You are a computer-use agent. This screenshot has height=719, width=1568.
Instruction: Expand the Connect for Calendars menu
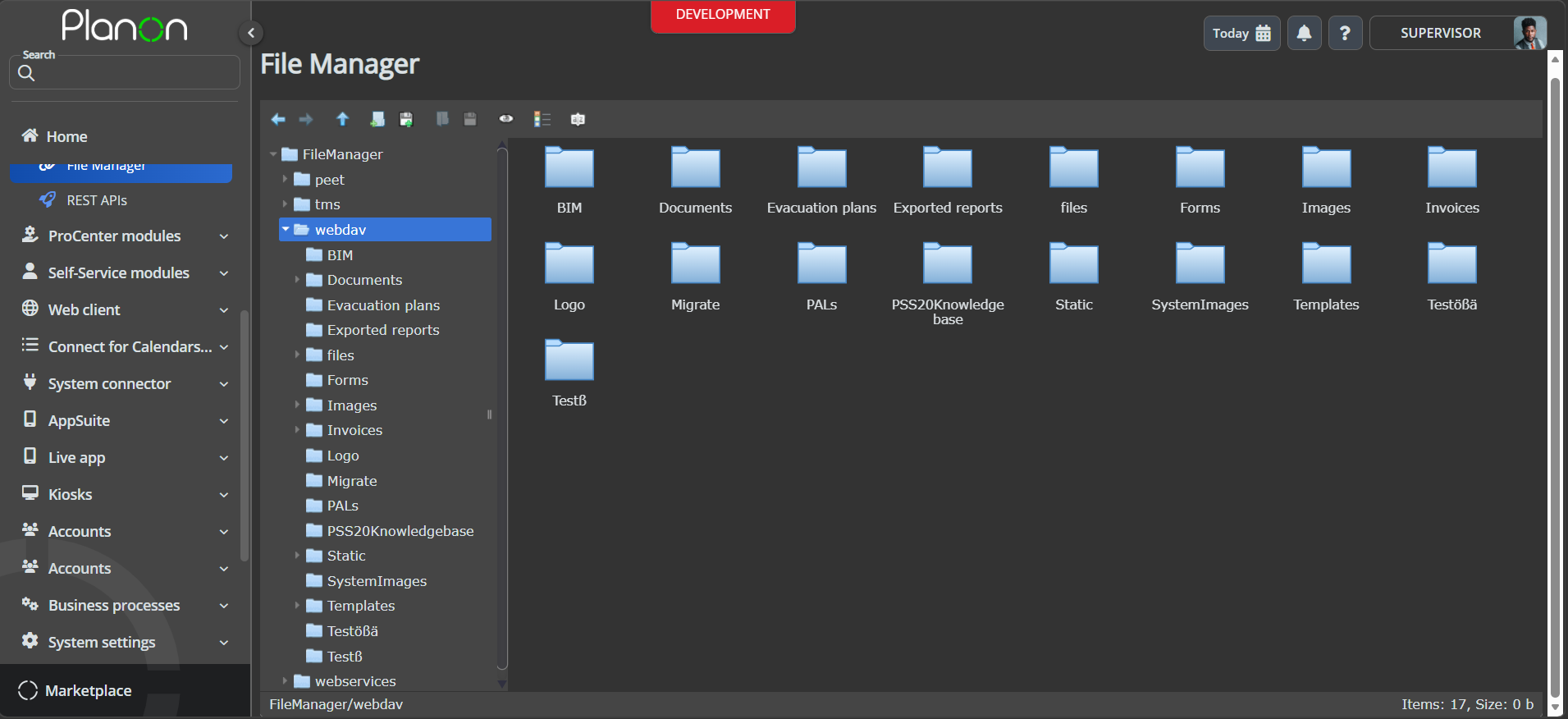tap(125, 347)
